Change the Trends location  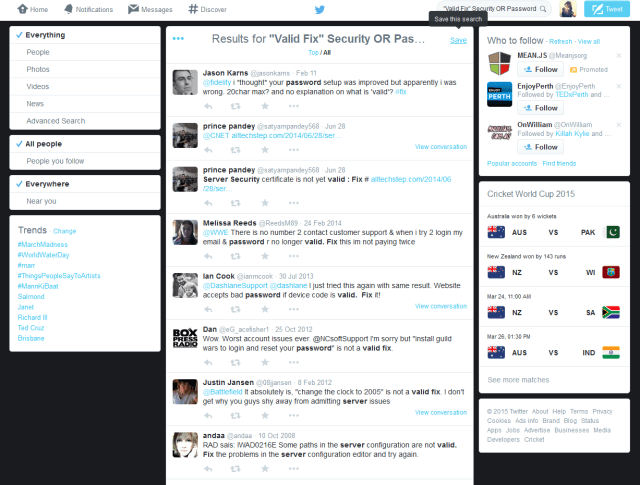pyautogui.click(x=64, y=231)
